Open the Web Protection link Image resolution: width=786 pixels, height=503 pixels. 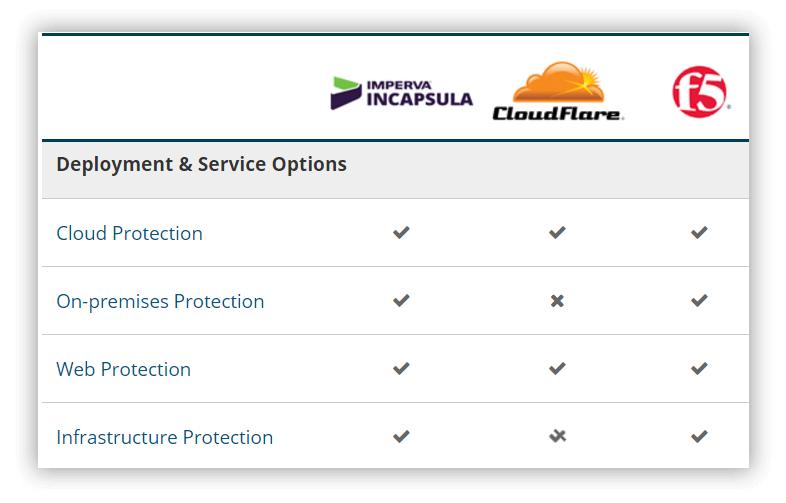123,369
